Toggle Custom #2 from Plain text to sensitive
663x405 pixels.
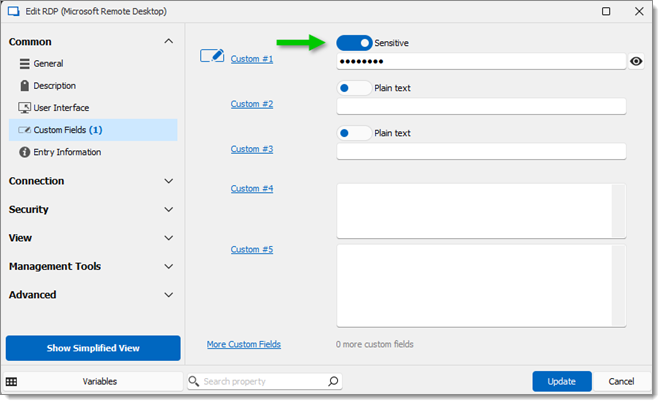354,88
